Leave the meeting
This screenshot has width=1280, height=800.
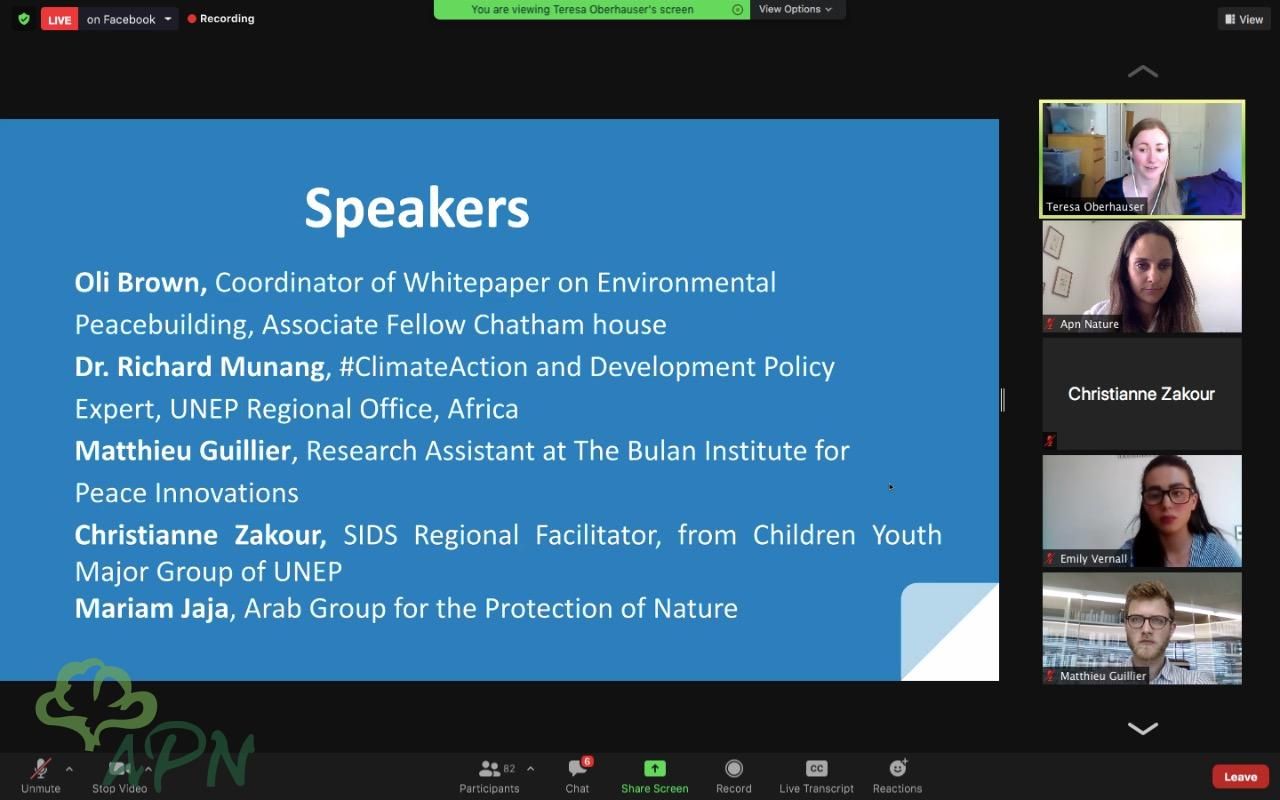point(1240,777)
